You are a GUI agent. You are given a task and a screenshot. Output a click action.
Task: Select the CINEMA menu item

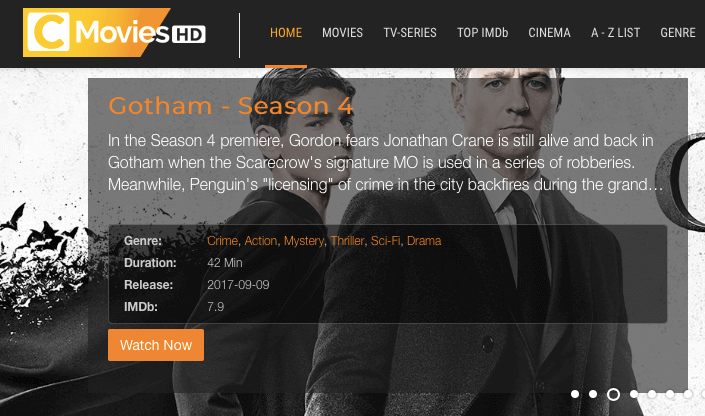pos(549,33)
